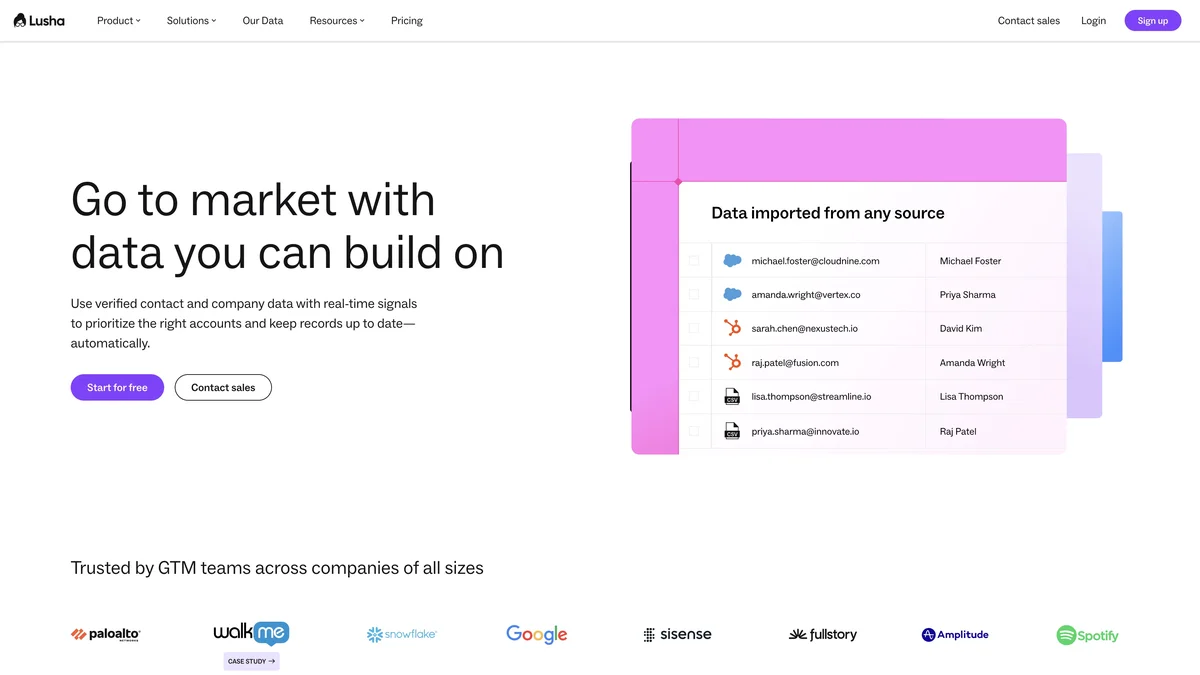Image resolution: width=1200 pixels, height=675 pixels.
Task: Click the email sarah.chen@nexustech.io
Action: coord(805,328)
